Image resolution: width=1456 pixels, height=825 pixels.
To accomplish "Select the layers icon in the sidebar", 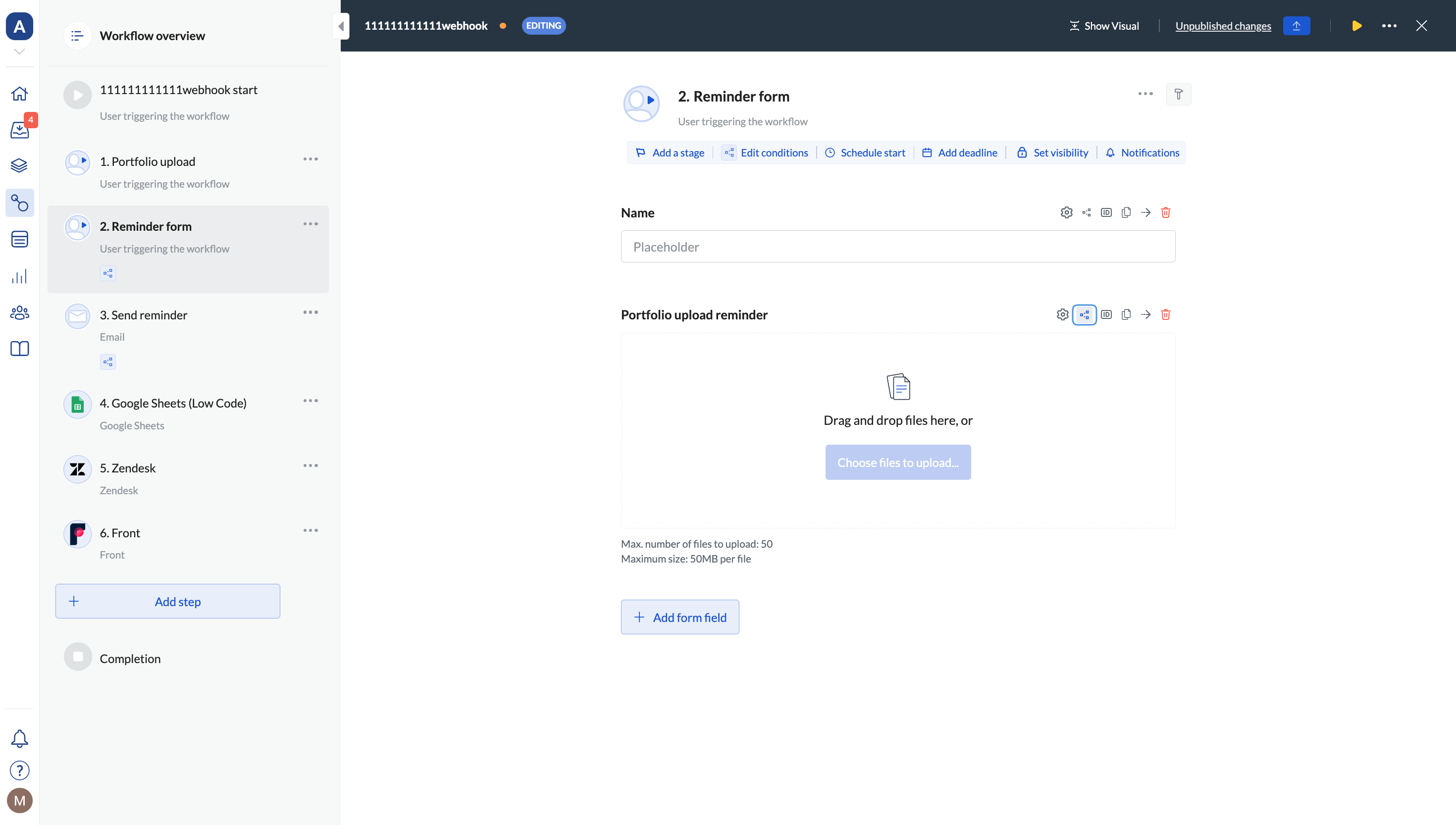I will (19, 165).
